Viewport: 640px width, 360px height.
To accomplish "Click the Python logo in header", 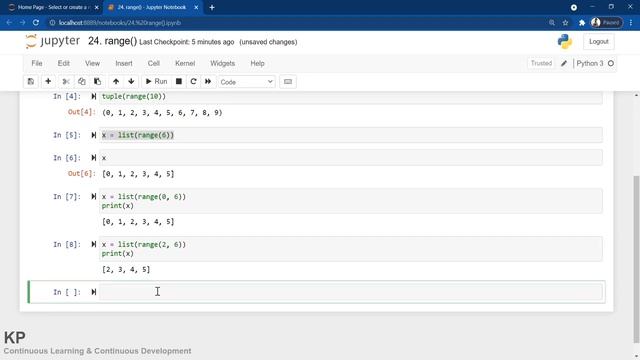I will [565, 42].
